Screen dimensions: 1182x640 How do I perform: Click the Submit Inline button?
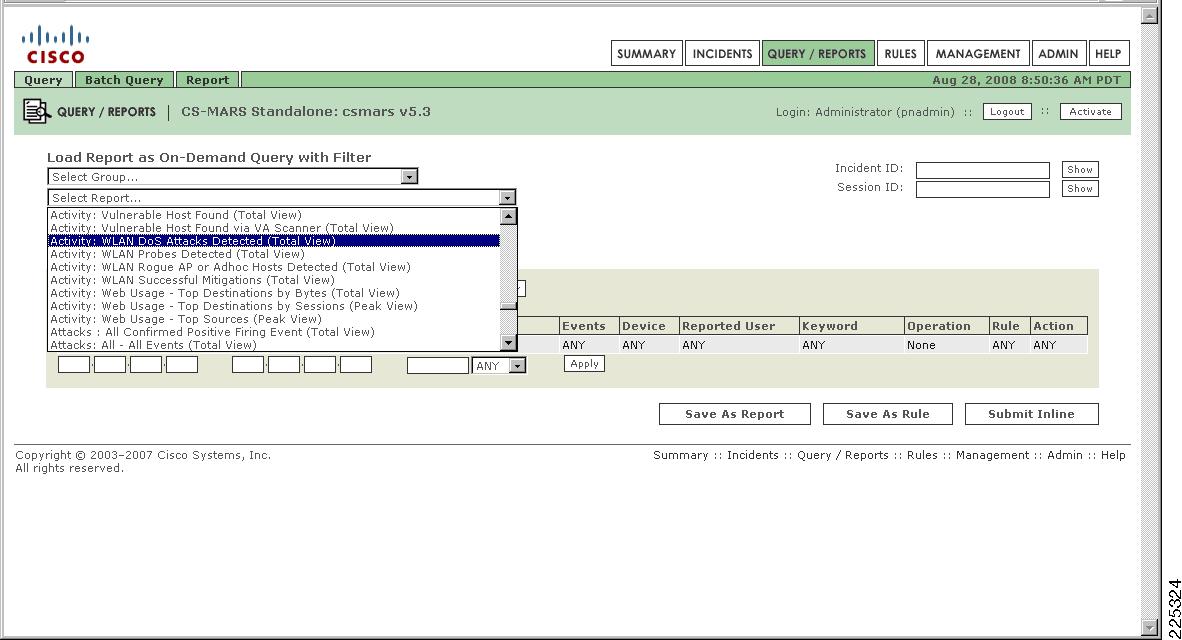[x=1031, y=414]
